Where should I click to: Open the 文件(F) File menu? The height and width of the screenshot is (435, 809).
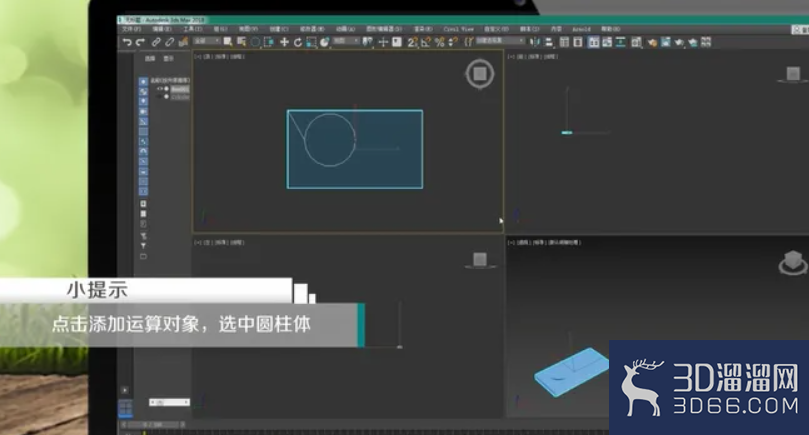click(x=131, y=29)
